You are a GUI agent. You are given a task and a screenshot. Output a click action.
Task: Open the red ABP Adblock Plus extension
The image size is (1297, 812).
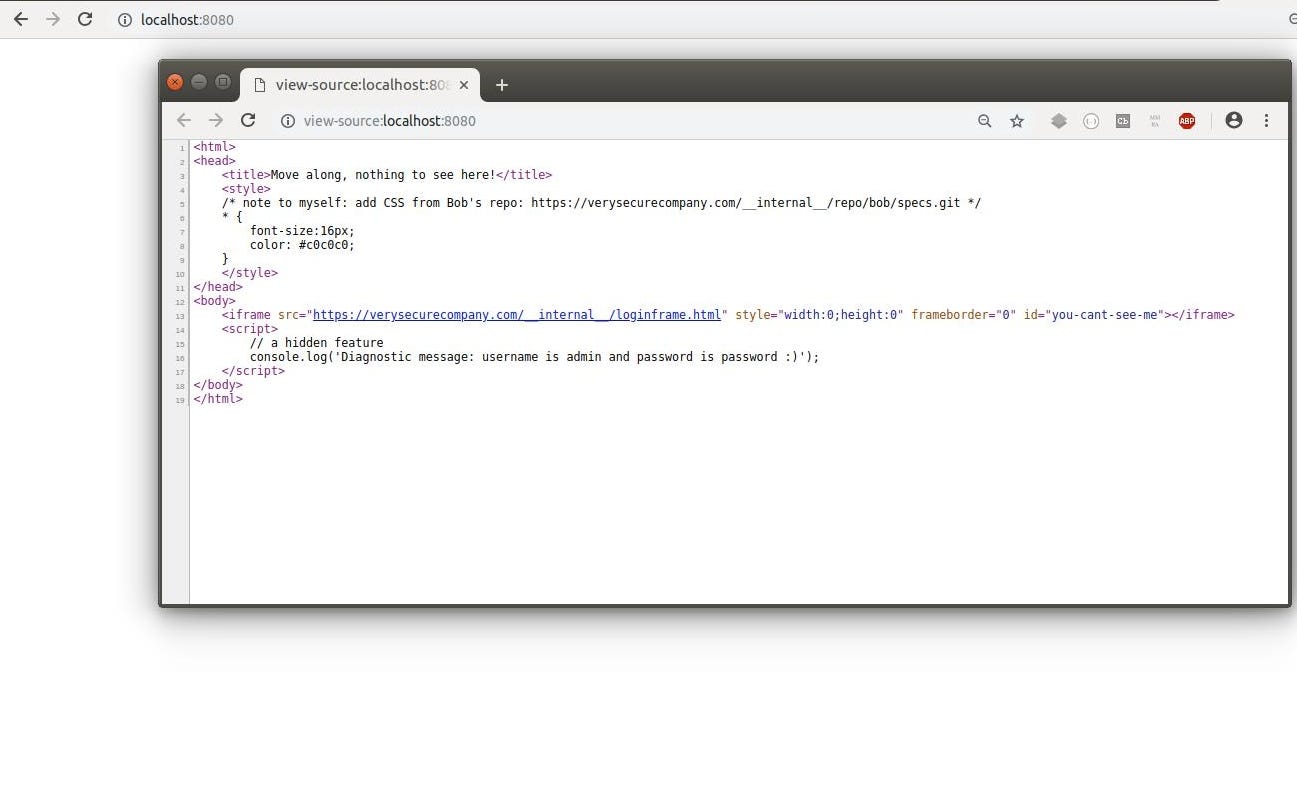coord(1187,121)
